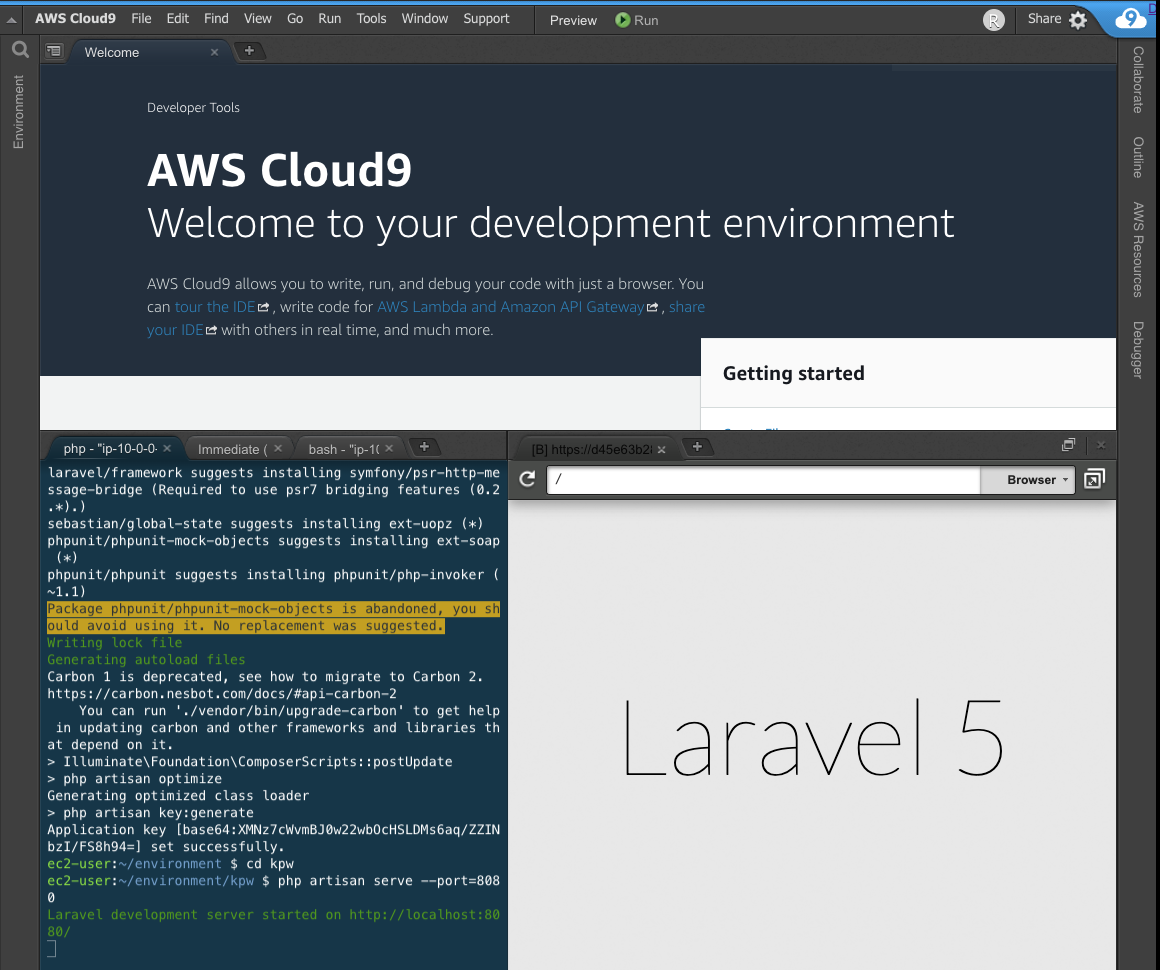Click the external-link icon after 'tour the IDE'
The width and height of the screenshot is (1160, 970).
[263, 307]
